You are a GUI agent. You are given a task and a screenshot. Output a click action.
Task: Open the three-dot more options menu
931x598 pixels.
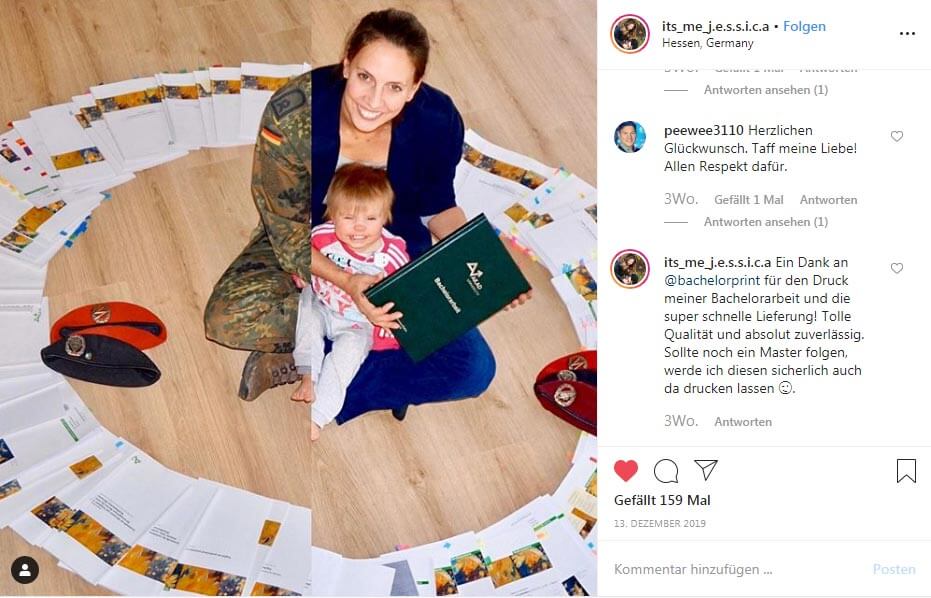point(907,33)
